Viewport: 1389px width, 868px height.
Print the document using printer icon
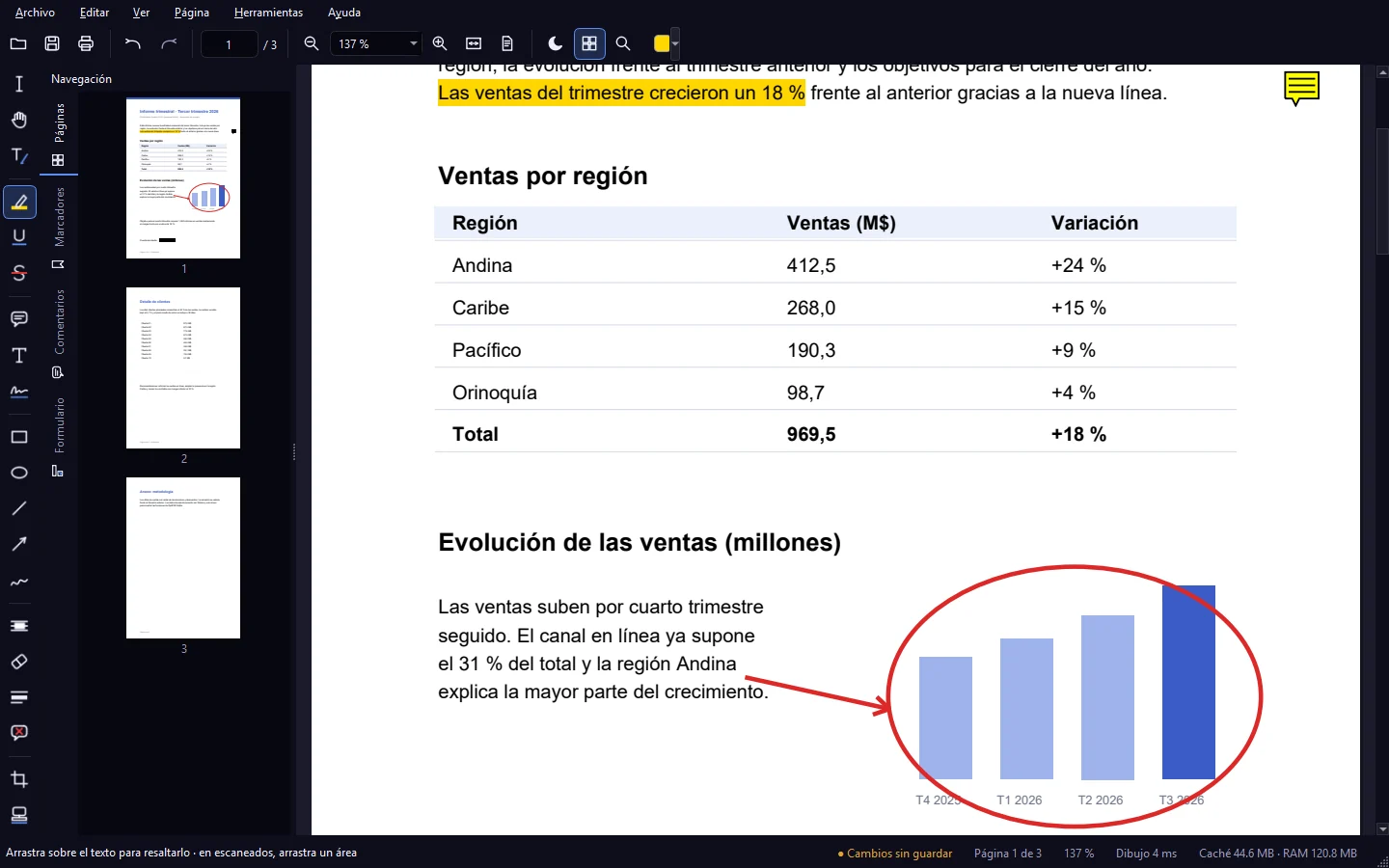[x=86, y=43]
